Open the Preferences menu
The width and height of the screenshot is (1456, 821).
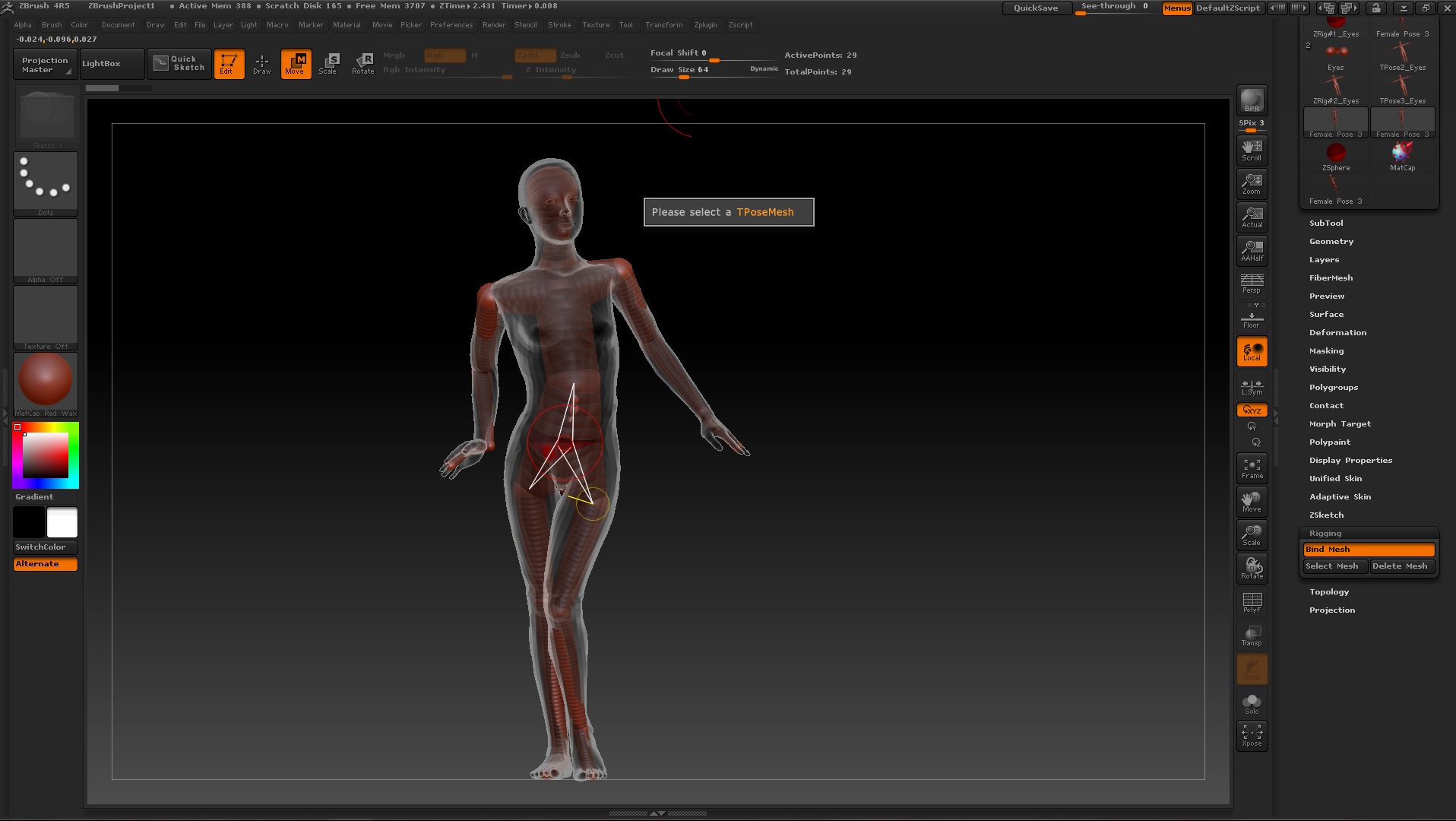coord(451,25)
